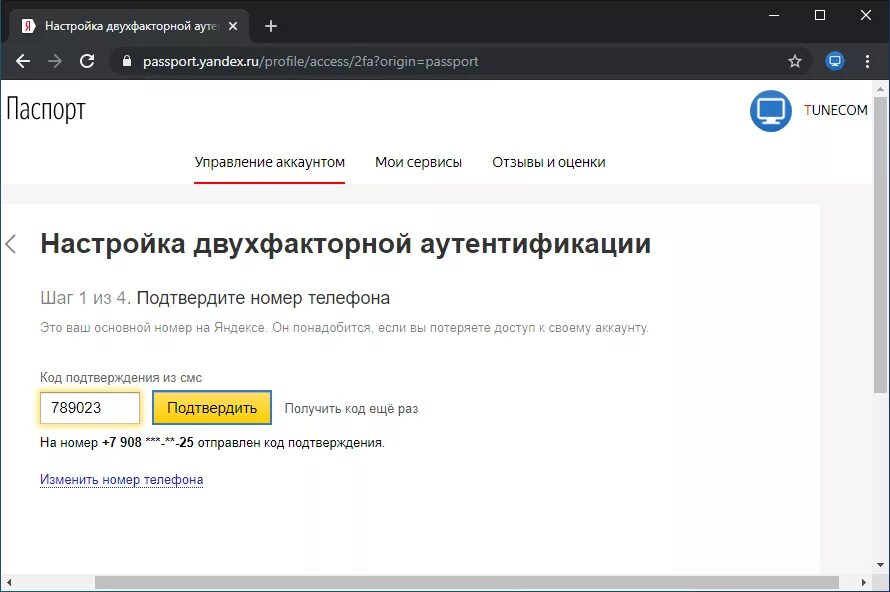890x592 pixels.
Task: Click the phone number +7 908 ***-**-25
Action: (148, 443)
